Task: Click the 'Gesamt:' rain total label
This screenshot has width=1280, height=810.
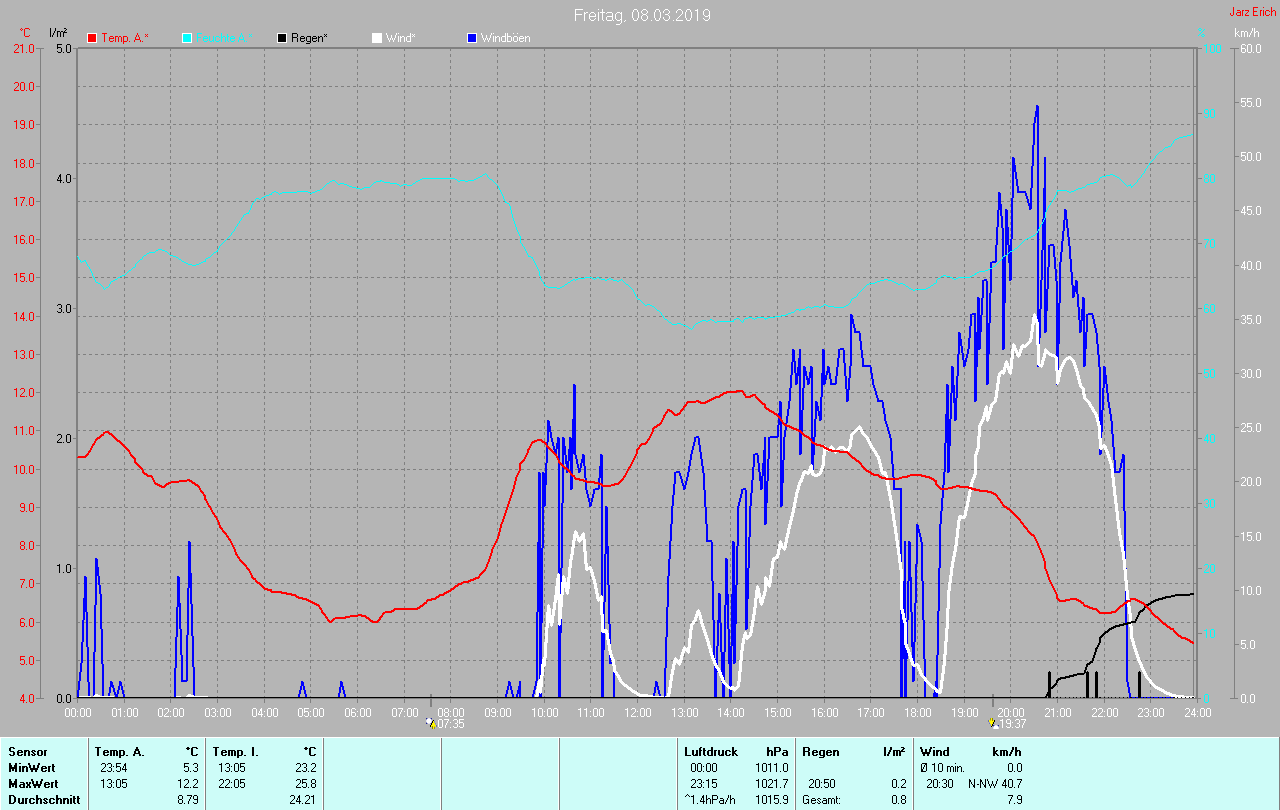Action: pos(823,800)
